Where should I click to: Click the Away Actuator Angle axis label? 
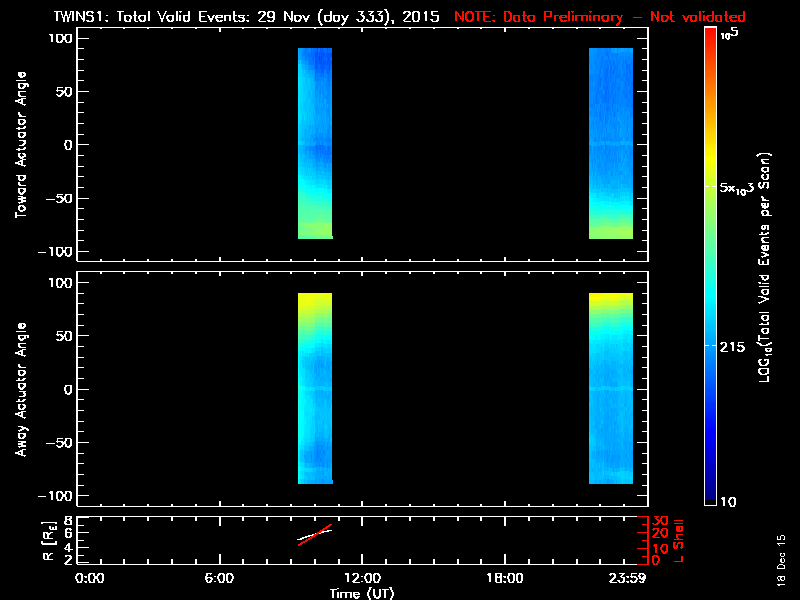click(18, 390)
